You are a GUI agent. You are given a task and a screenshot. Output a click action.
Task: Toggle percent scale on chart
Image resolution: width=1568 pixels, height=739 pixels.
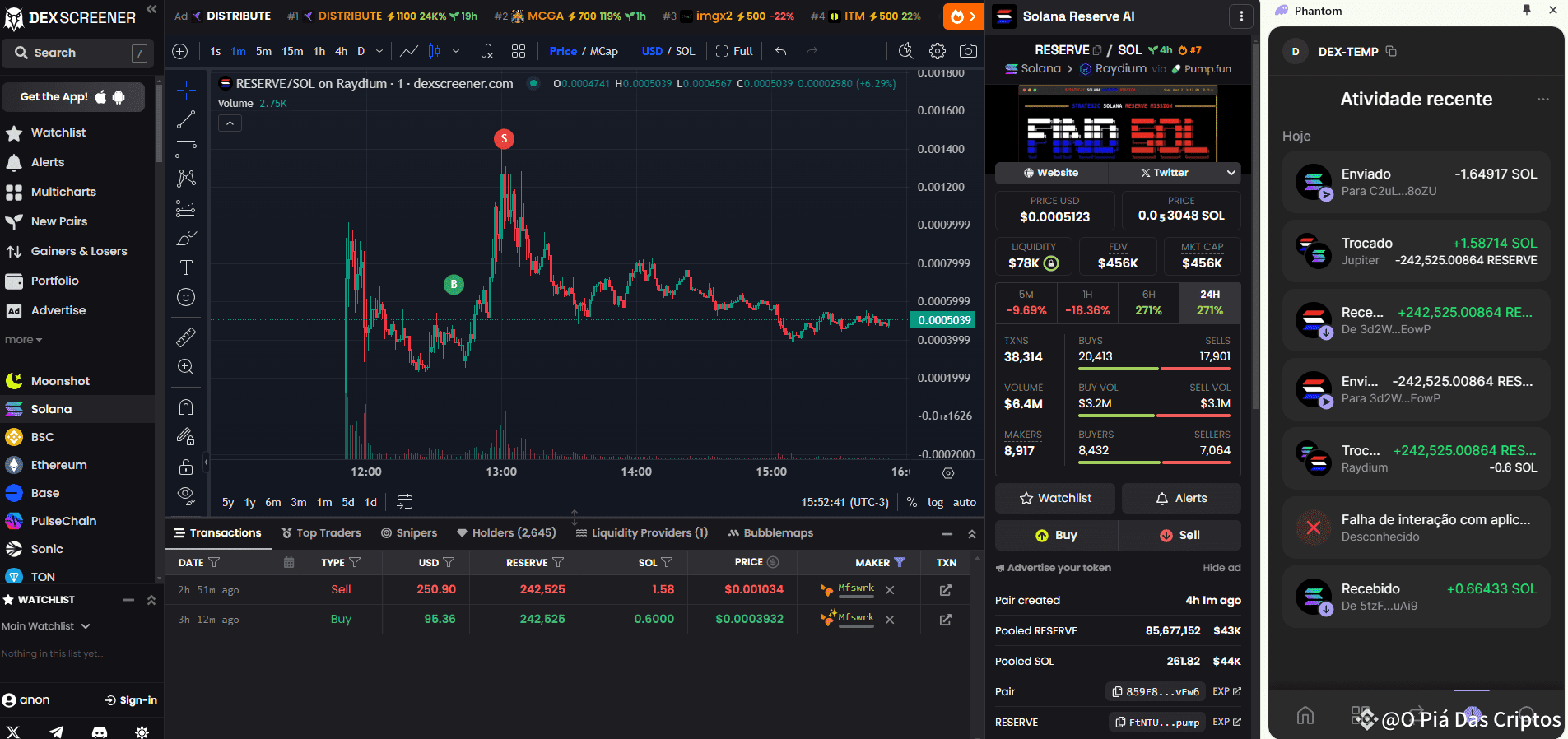[x=912, y=502]
